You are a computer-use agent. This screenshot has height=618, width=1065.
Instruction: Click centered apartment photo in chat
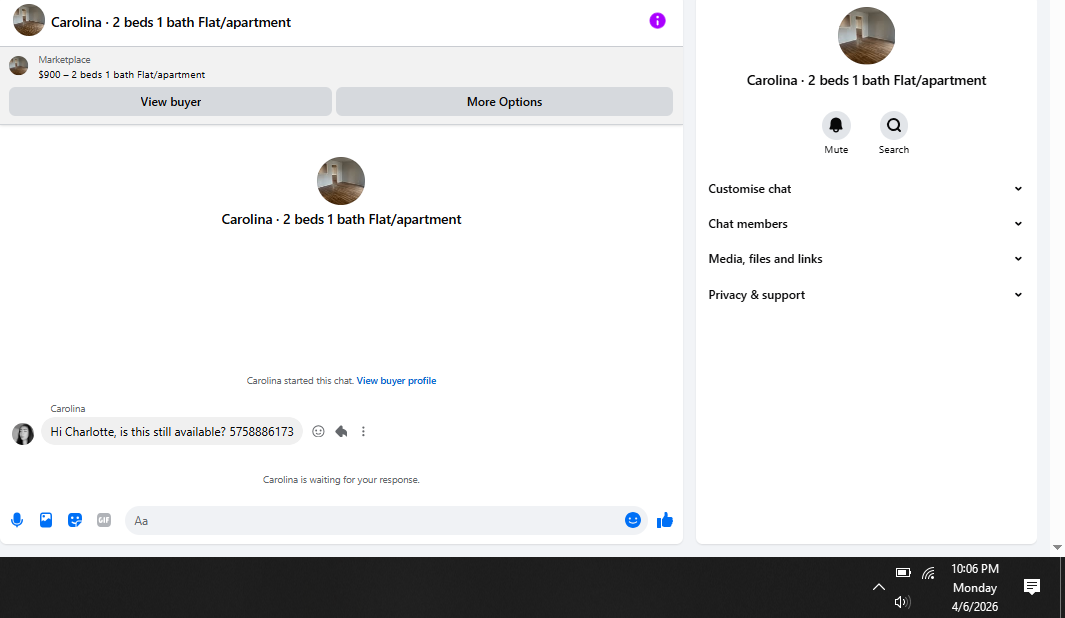(x=341, y=181)
